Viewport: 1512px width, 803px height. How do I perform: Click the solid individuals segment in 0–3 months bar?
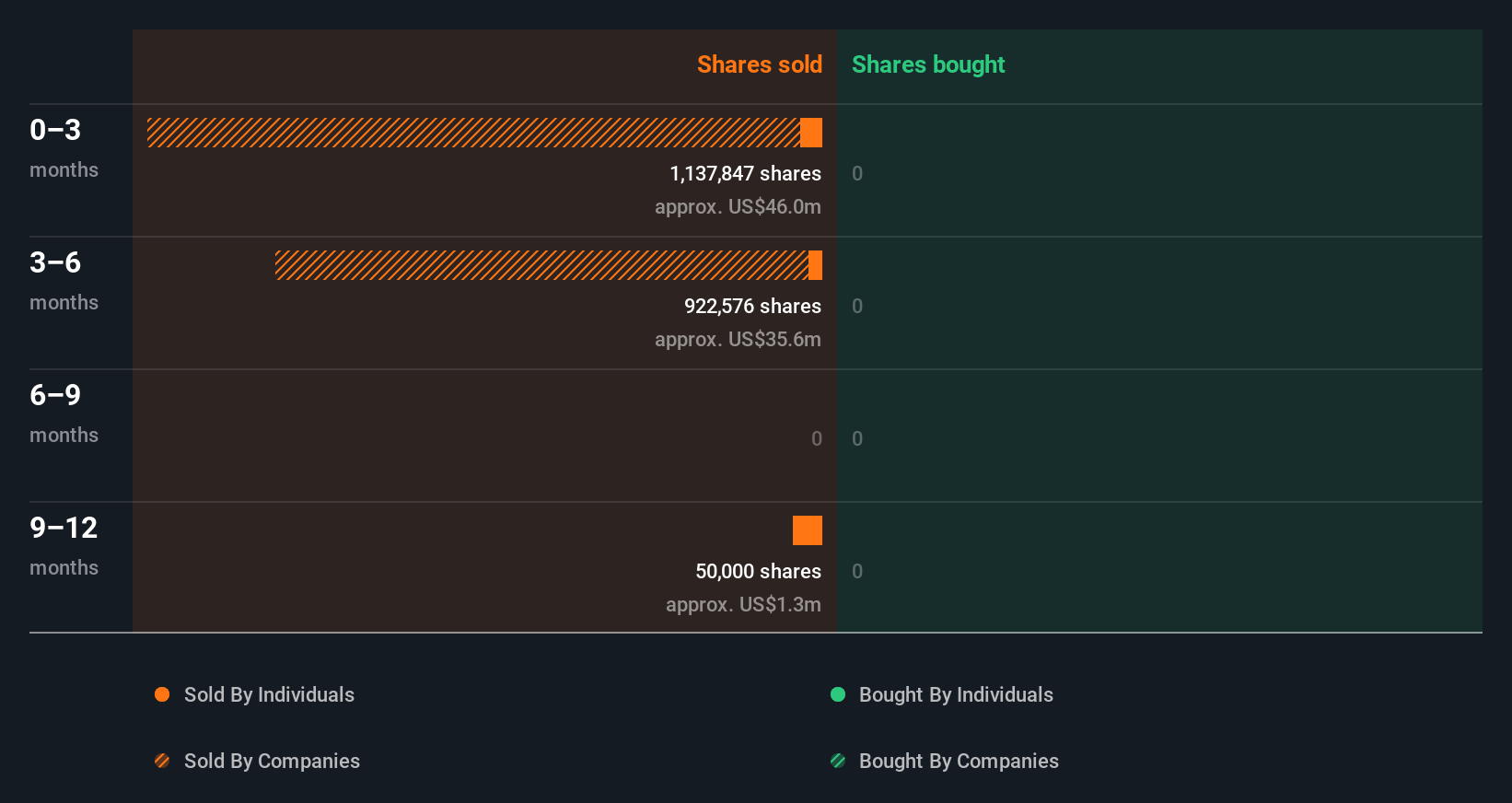(811, 133)
